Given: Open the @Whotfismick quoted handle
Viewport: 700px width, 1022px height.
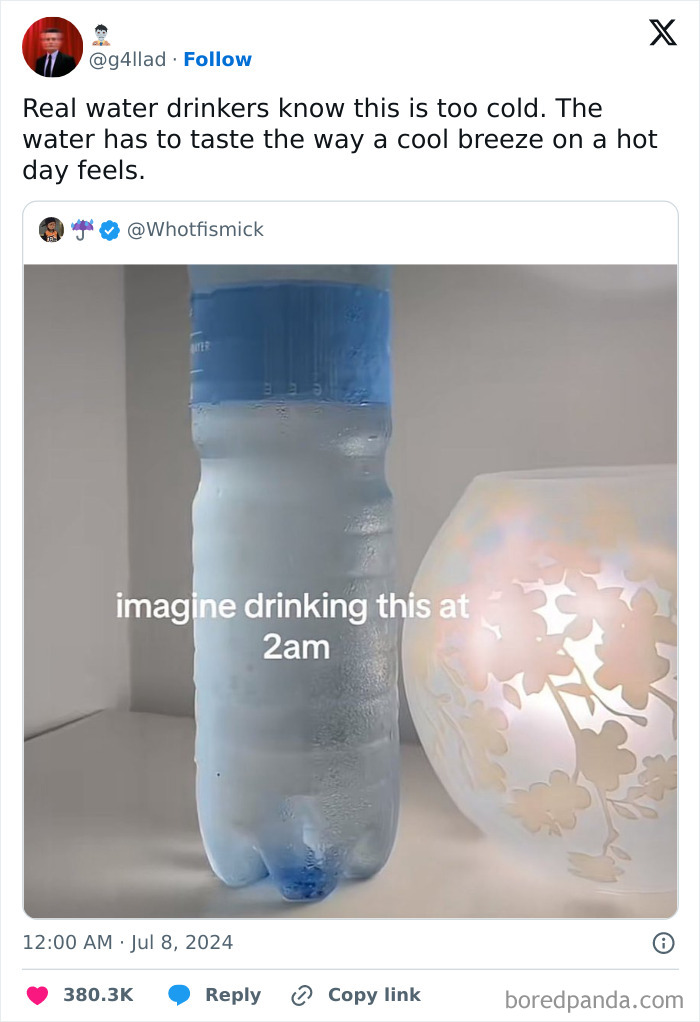Looking at the screenshot, I should [195, 229].
